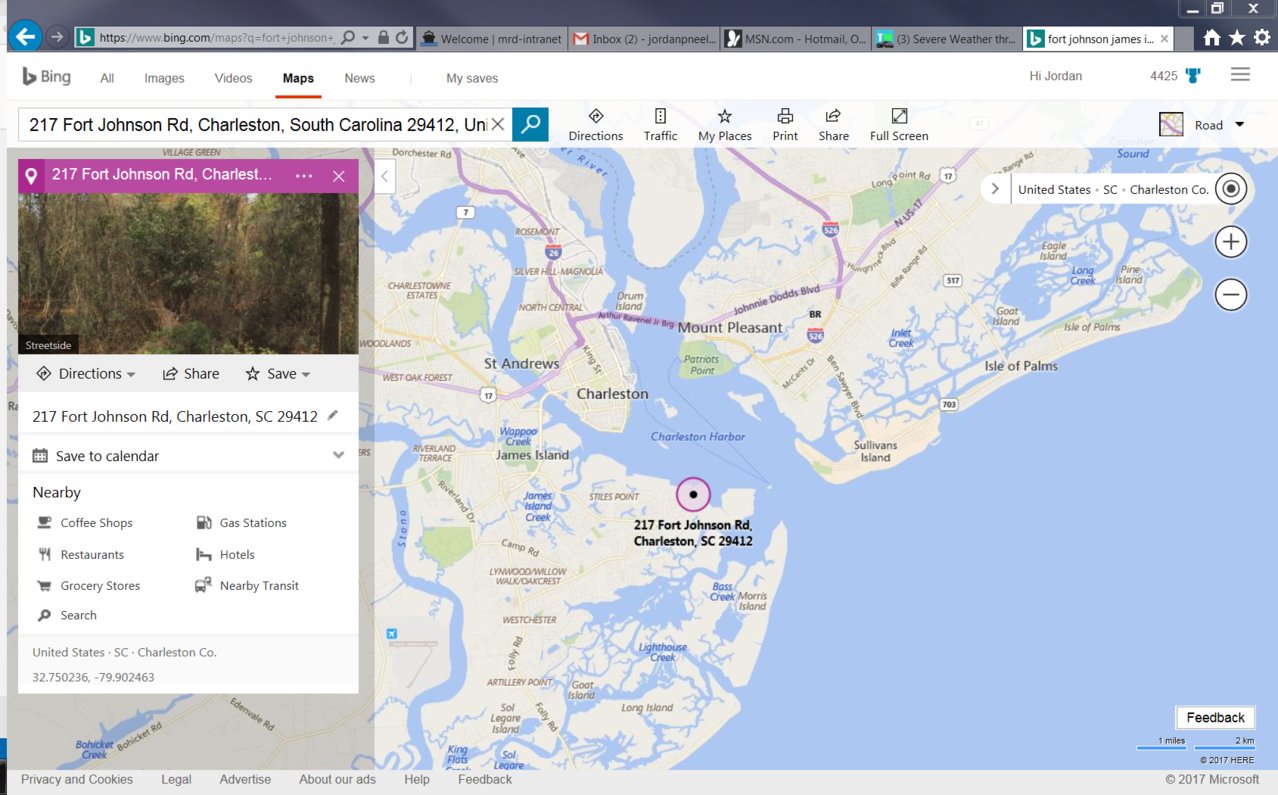Click the Feedback button on the map
This screenshot has width=1278, height=795.
1215,718
